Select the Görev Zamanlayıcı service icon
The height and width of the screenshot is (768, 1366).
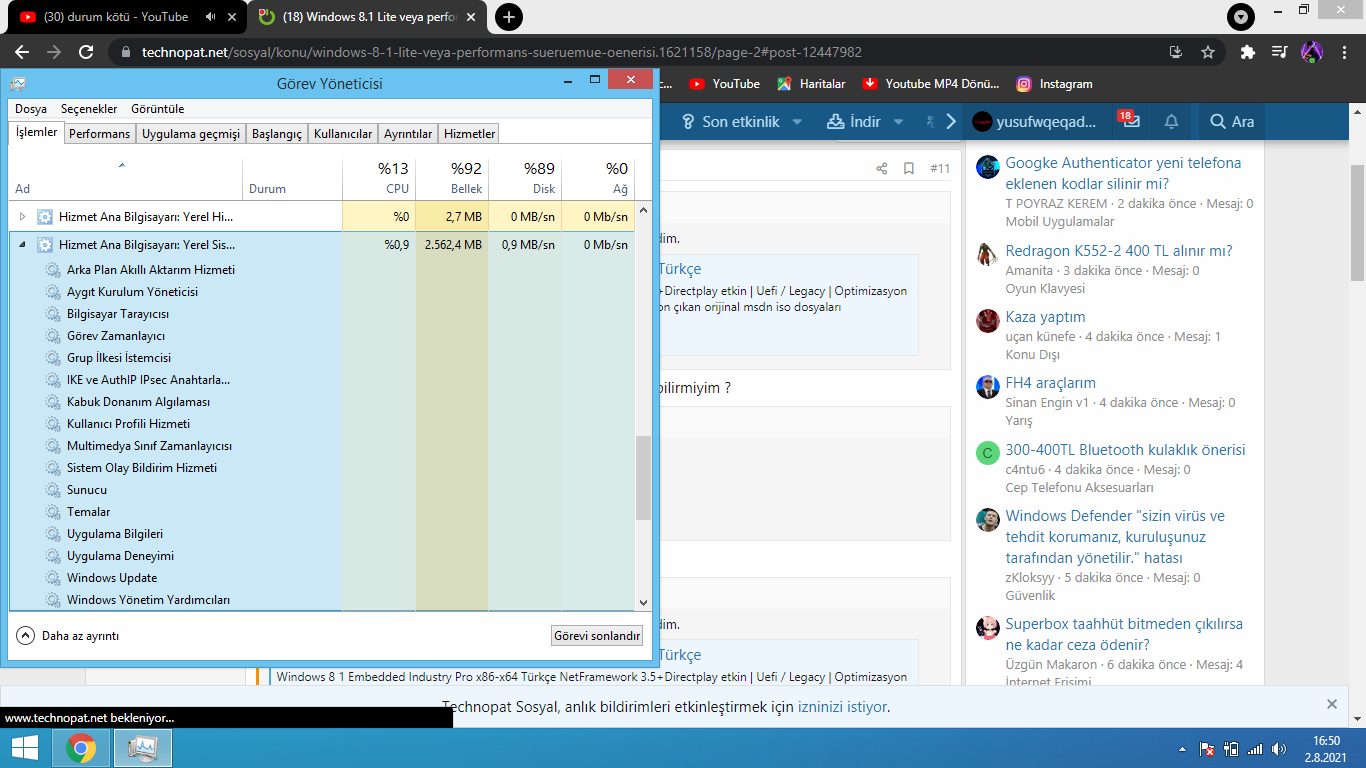[53, 336]
